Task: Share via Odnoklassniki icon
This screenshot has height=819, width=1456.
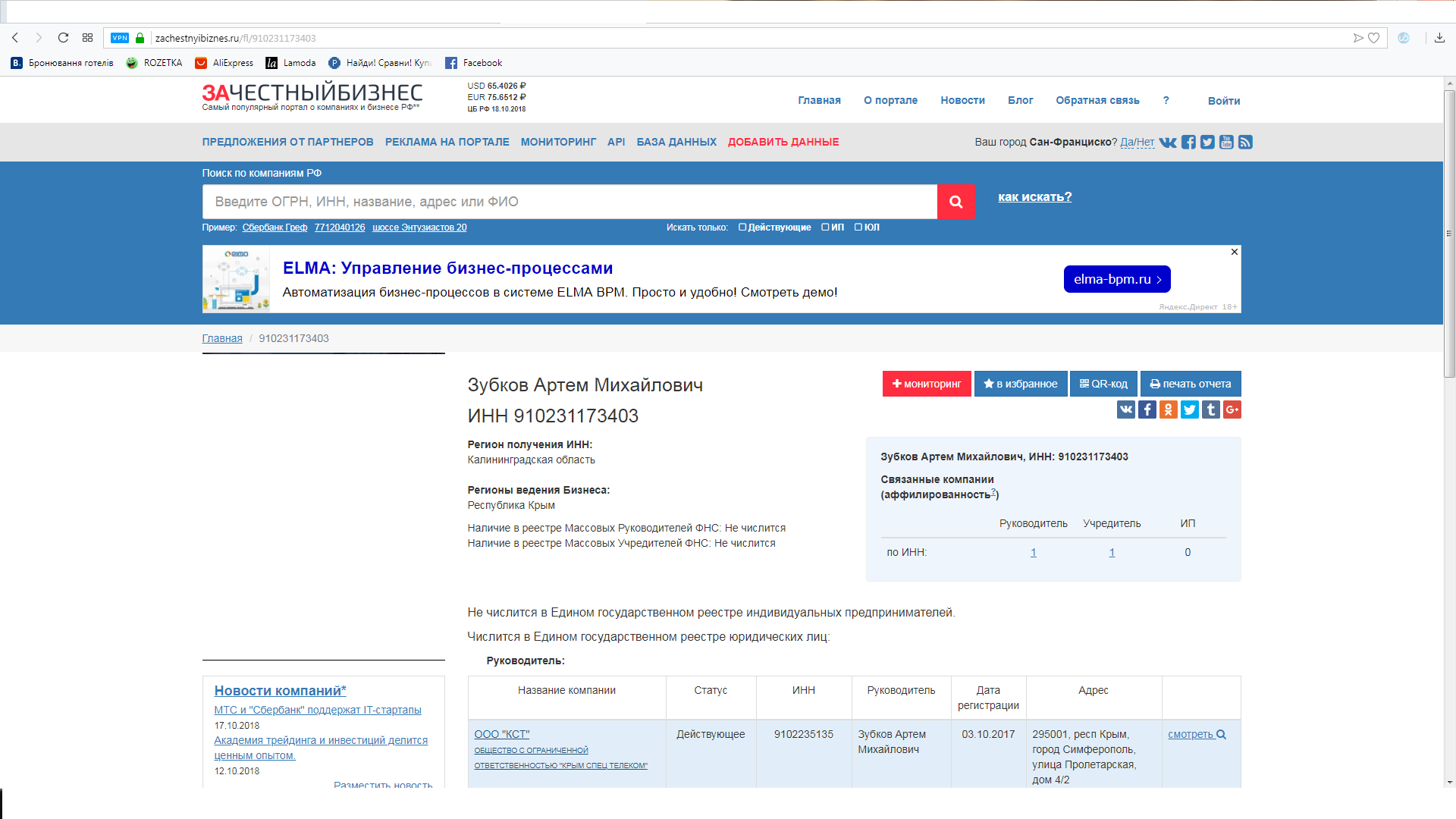Action: coord(1169,409)
